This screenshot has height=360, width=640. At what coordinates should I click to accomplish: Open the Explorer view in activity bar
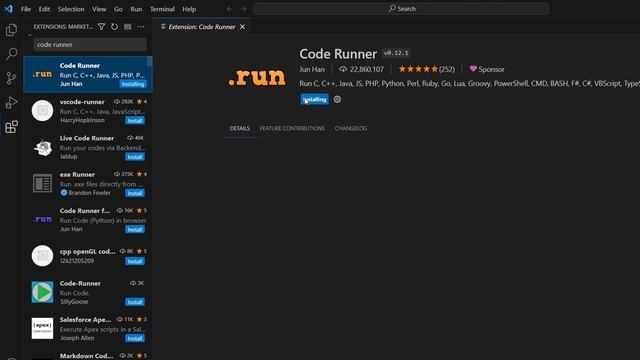point(11,30)
